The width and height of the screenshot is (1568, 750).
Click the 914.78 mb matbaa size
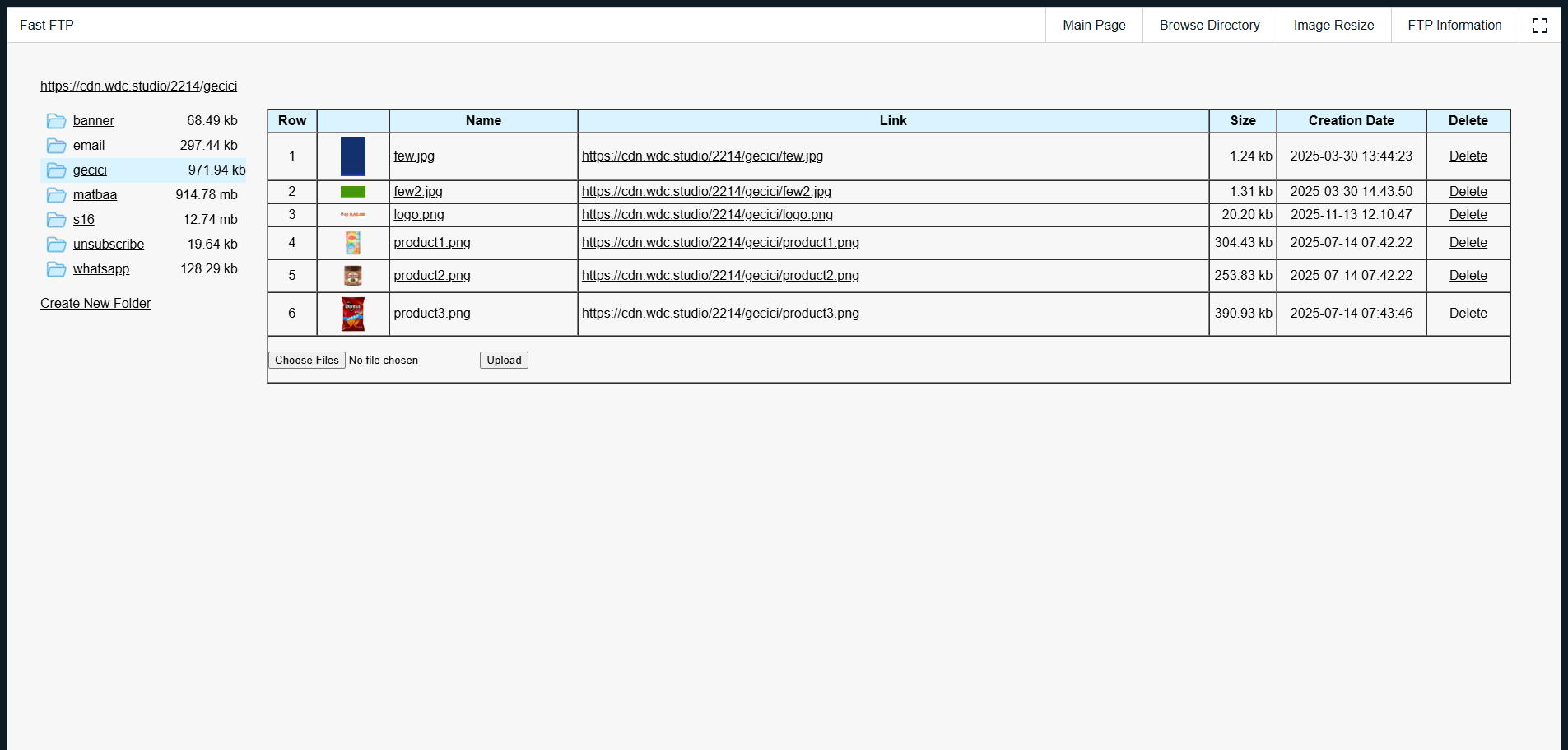[x=207, y=194]
